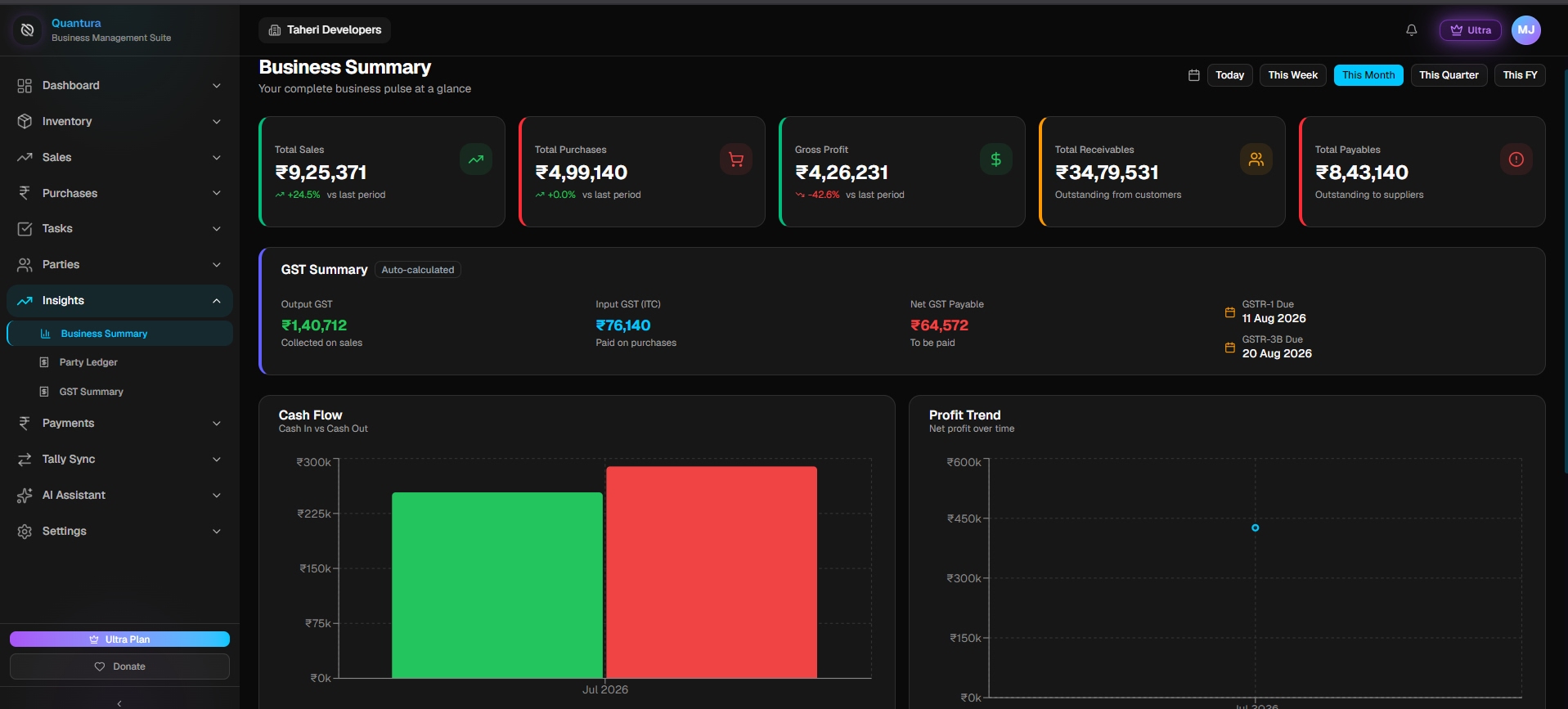Click the Settings gear icon
Viewport: 1568px width, 709px height.
pos(25,532)
